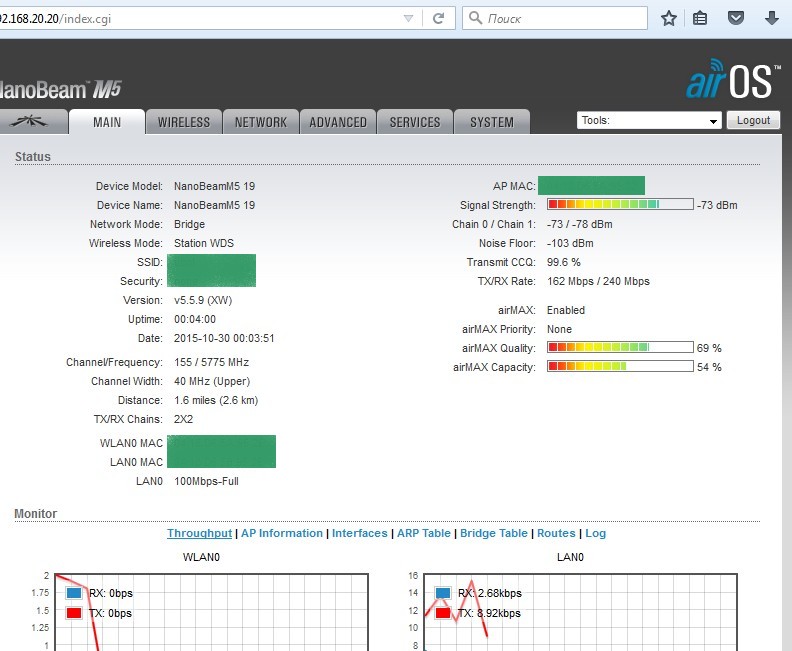Select the 155 / 5775 MHz frequency text

pyautogui.click(x=211, y=362)
